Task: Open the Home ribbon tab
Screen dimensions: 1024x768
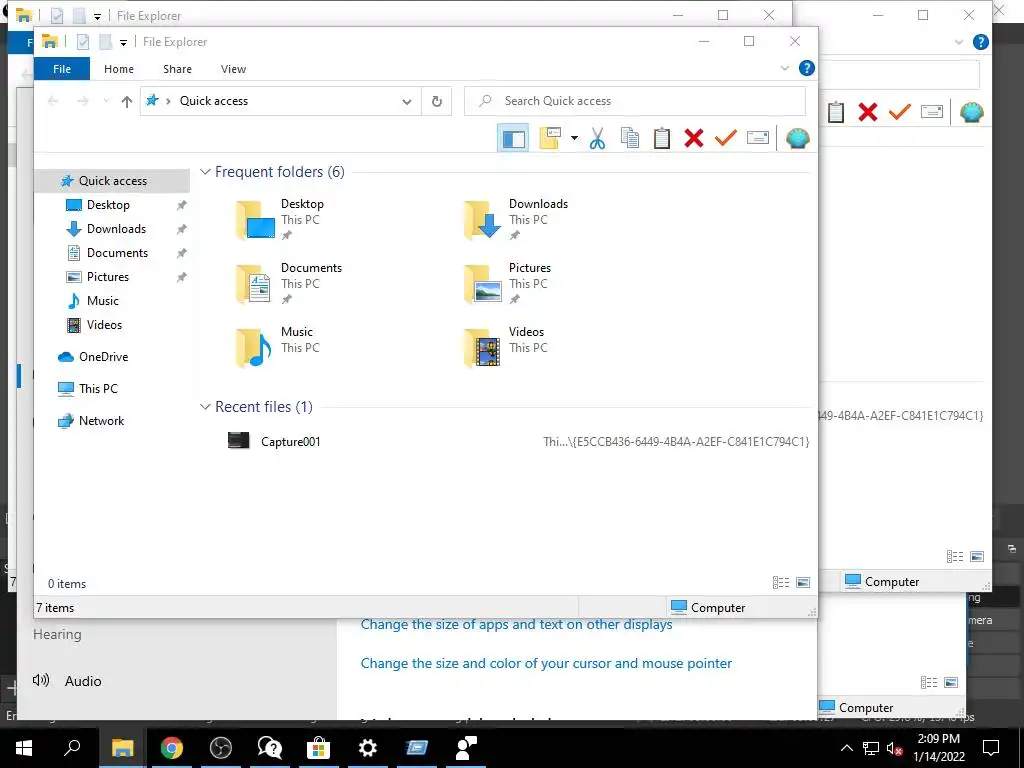Action: click(x=119, y=69)
